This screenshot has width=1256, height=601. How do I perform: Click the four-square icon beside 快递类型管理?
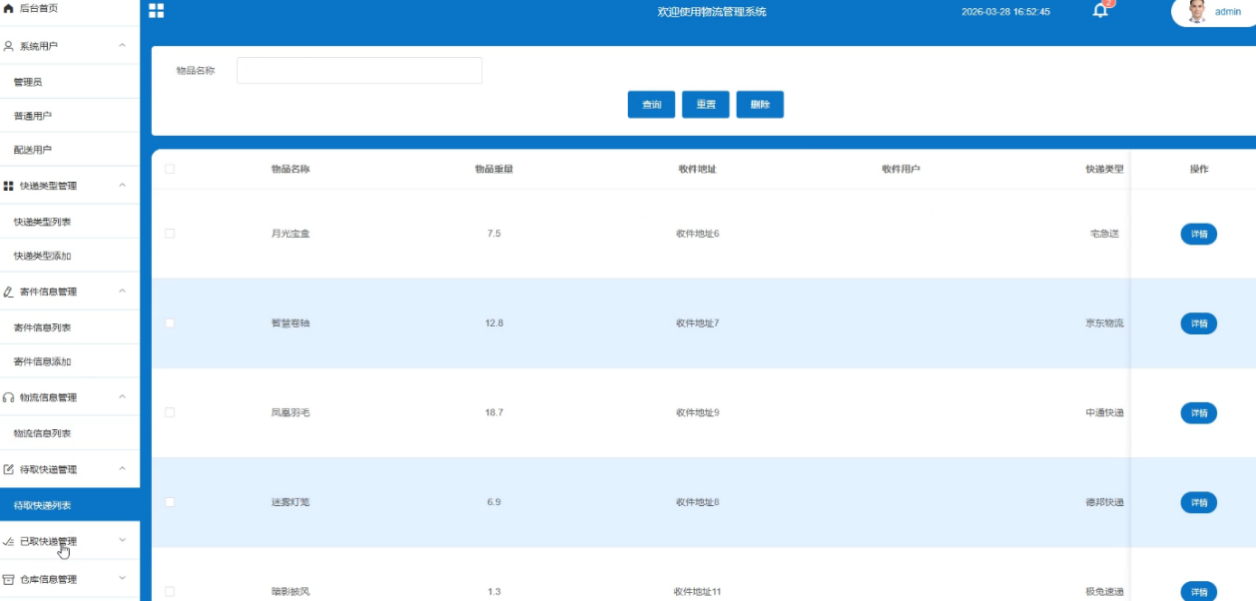(x=9, y=186)
